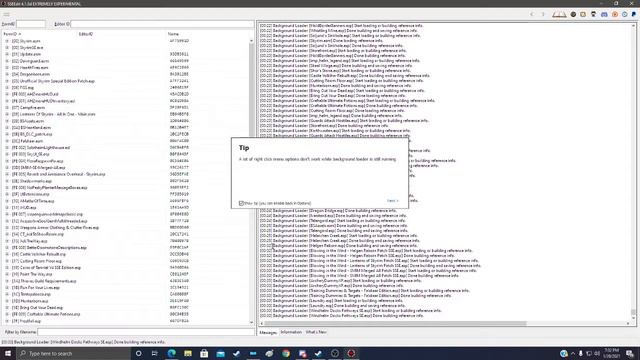Click the microphone icon in system tray
This screenshot has height=360, width=640.
580,353
